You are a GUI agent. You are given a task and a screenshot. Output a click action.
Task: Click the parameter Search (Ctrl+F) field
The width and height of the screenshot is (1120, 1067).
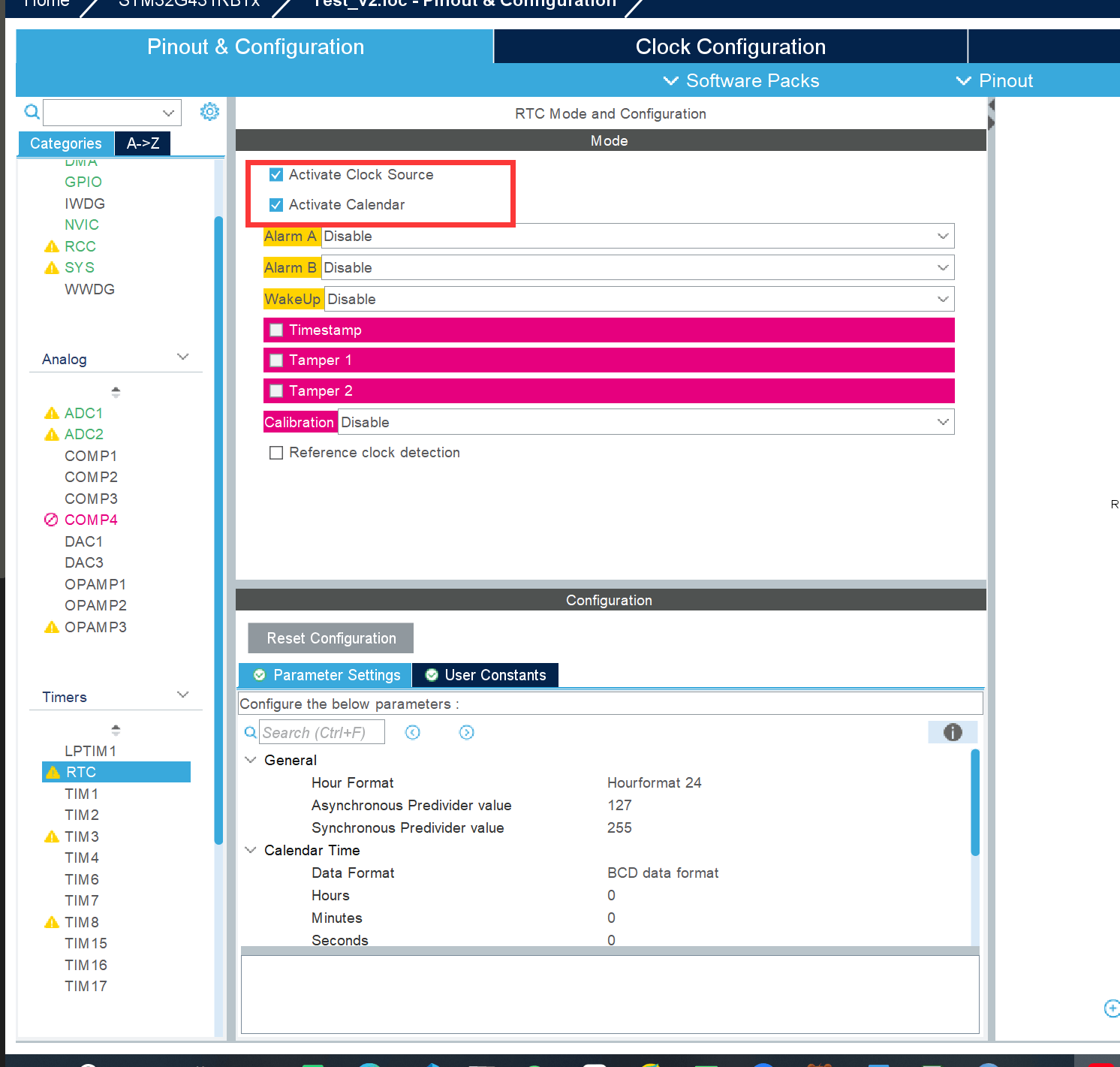point(321,732)
